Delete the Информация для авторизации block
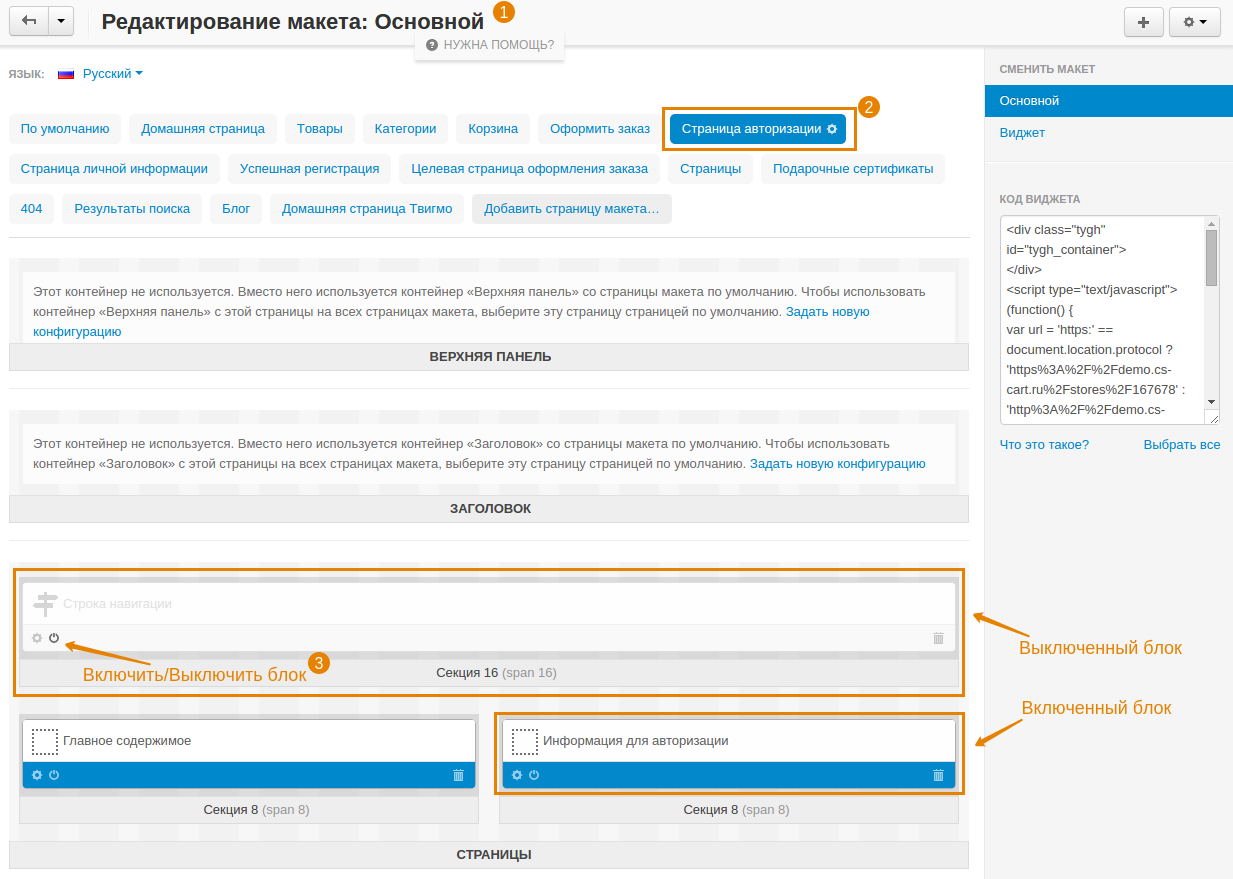The height and width of the screenshot is (879, 1233). pyautogui.click(x=938, y=775)
